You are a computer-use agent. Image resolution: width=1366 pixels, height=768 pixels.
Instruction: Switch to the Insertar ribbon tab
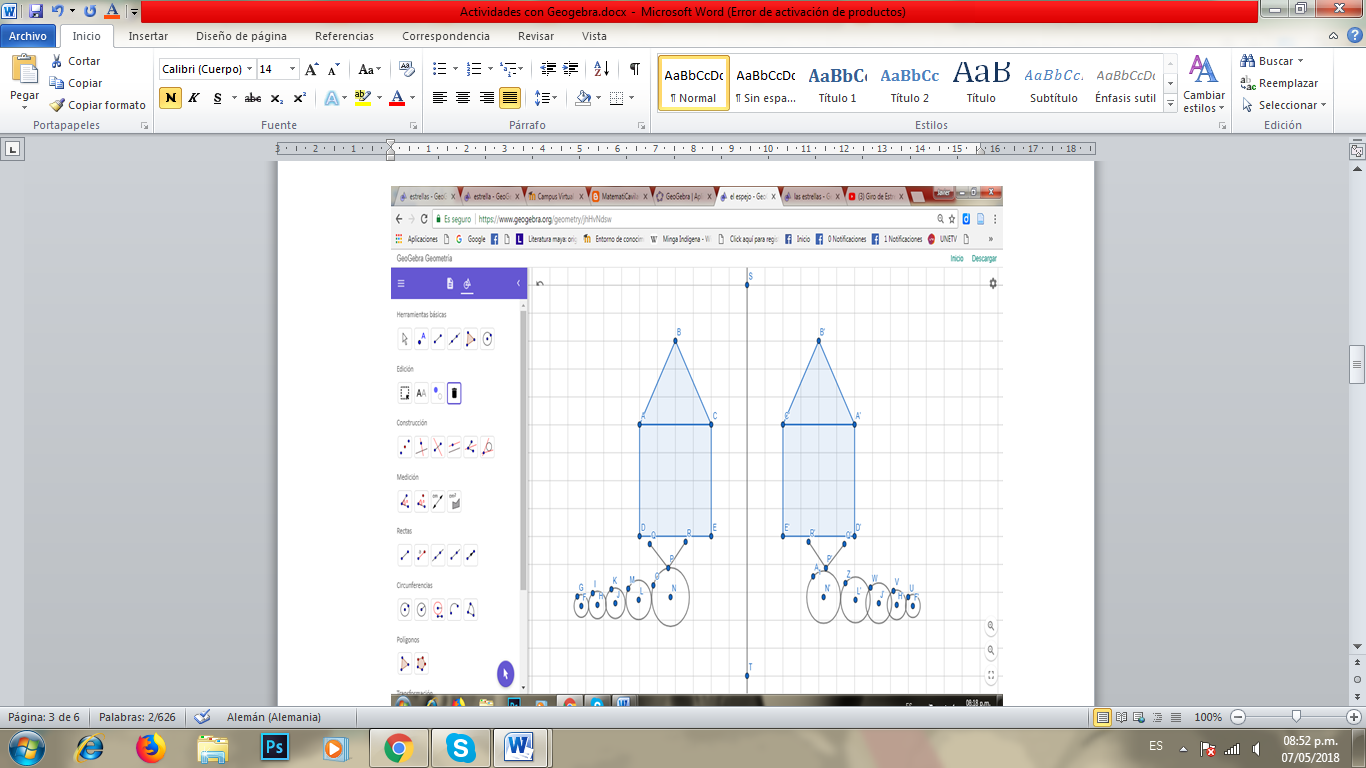click(x=147, y=36)
